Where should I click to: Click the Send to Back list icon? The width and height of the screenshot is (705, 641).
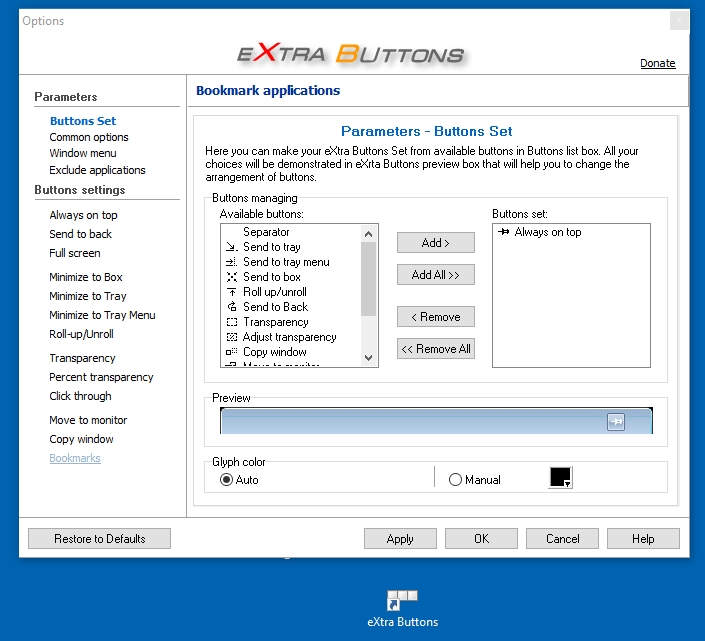[x=231, y=307]
